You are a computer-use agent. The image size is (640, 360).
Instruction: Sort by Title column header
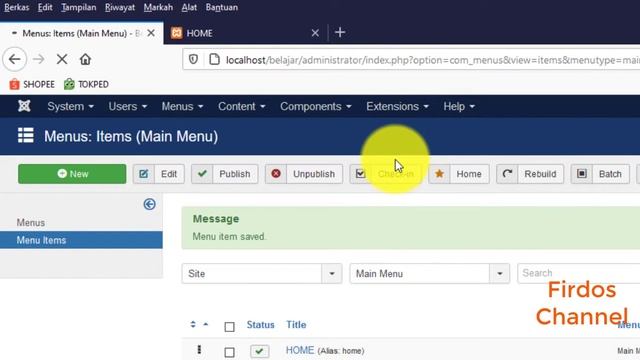[296, 325]
